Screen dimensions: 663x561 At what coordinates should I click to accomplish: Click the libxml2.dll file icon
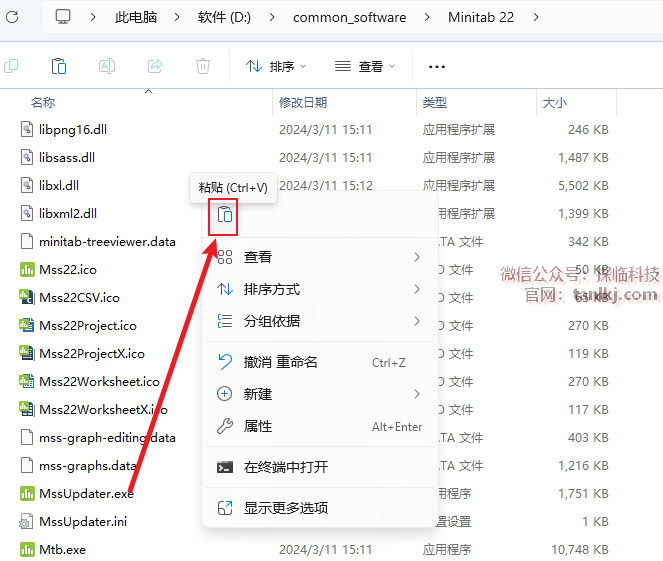(27, 213)
